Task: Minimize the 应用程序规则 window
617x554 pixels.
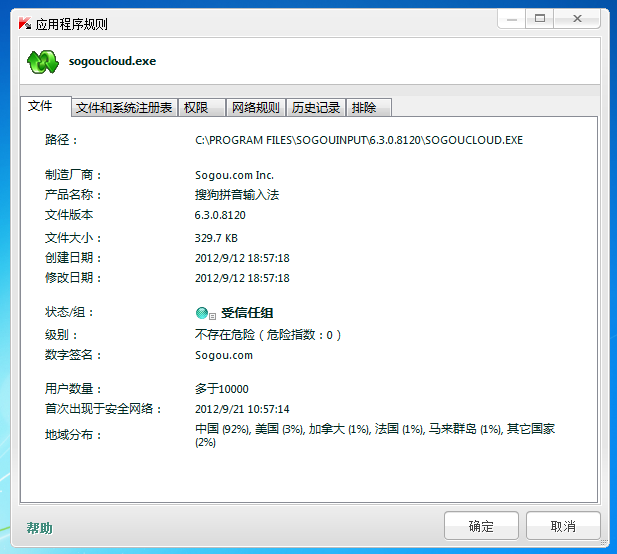Action: point(512,19)
